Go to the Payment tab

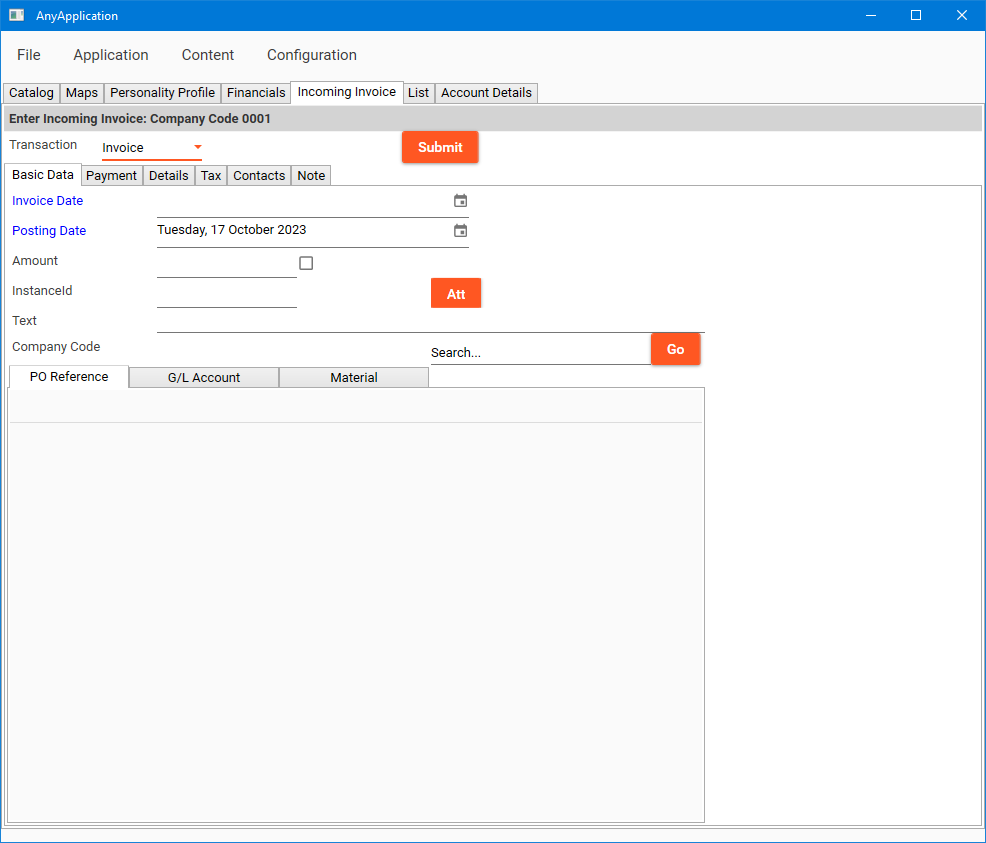(111, 176)
